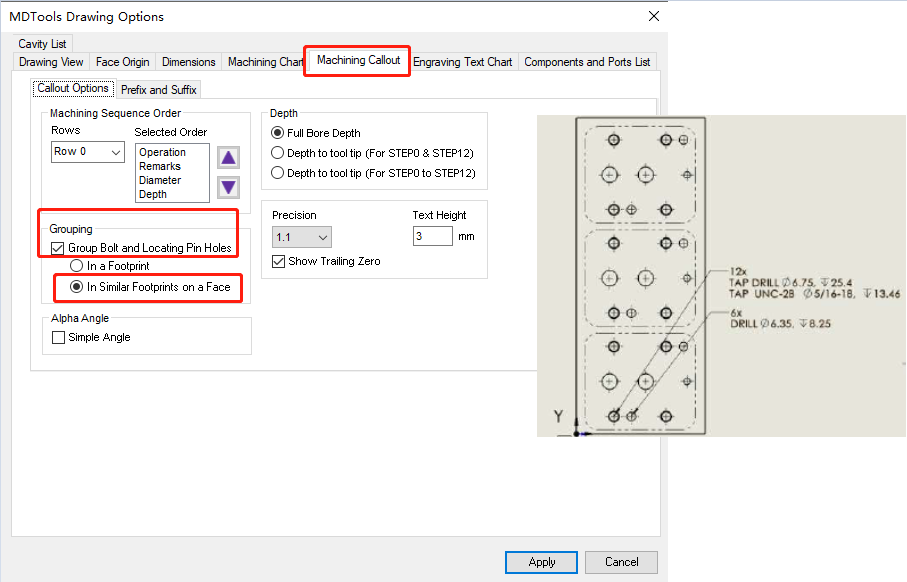Close the MDTools Drawing Options dialog
The width and height of the screenshot is (907, 582).
point(654,16)
